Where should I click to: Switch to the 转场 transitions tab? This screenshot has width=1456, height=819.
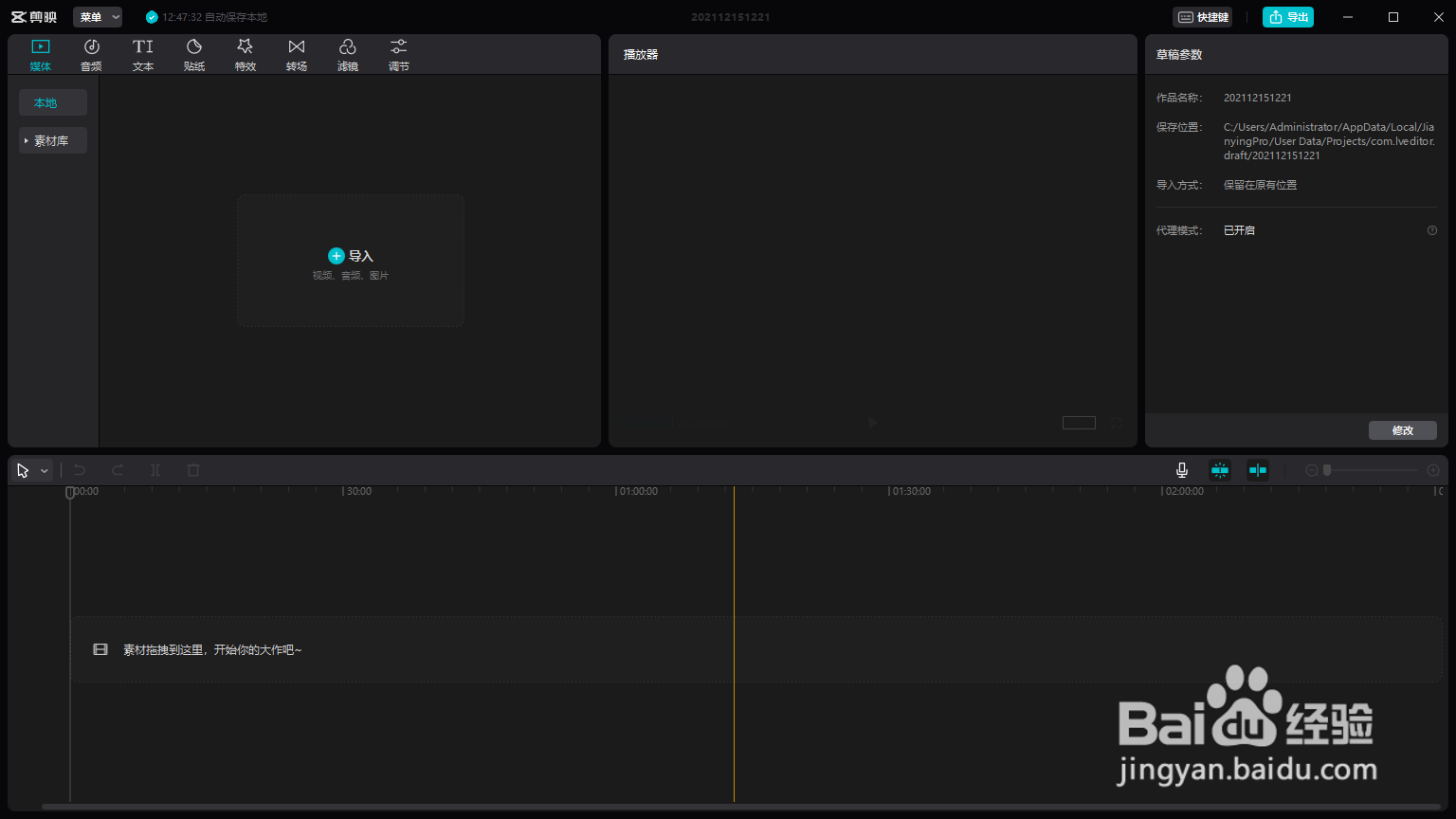[x=297, y=55]
